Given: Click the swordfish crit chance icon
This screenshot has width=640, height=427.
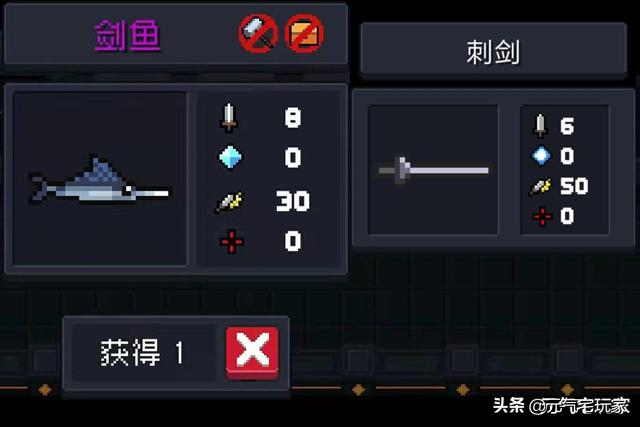Looking at the screenshot, I should tap(229, 202).
